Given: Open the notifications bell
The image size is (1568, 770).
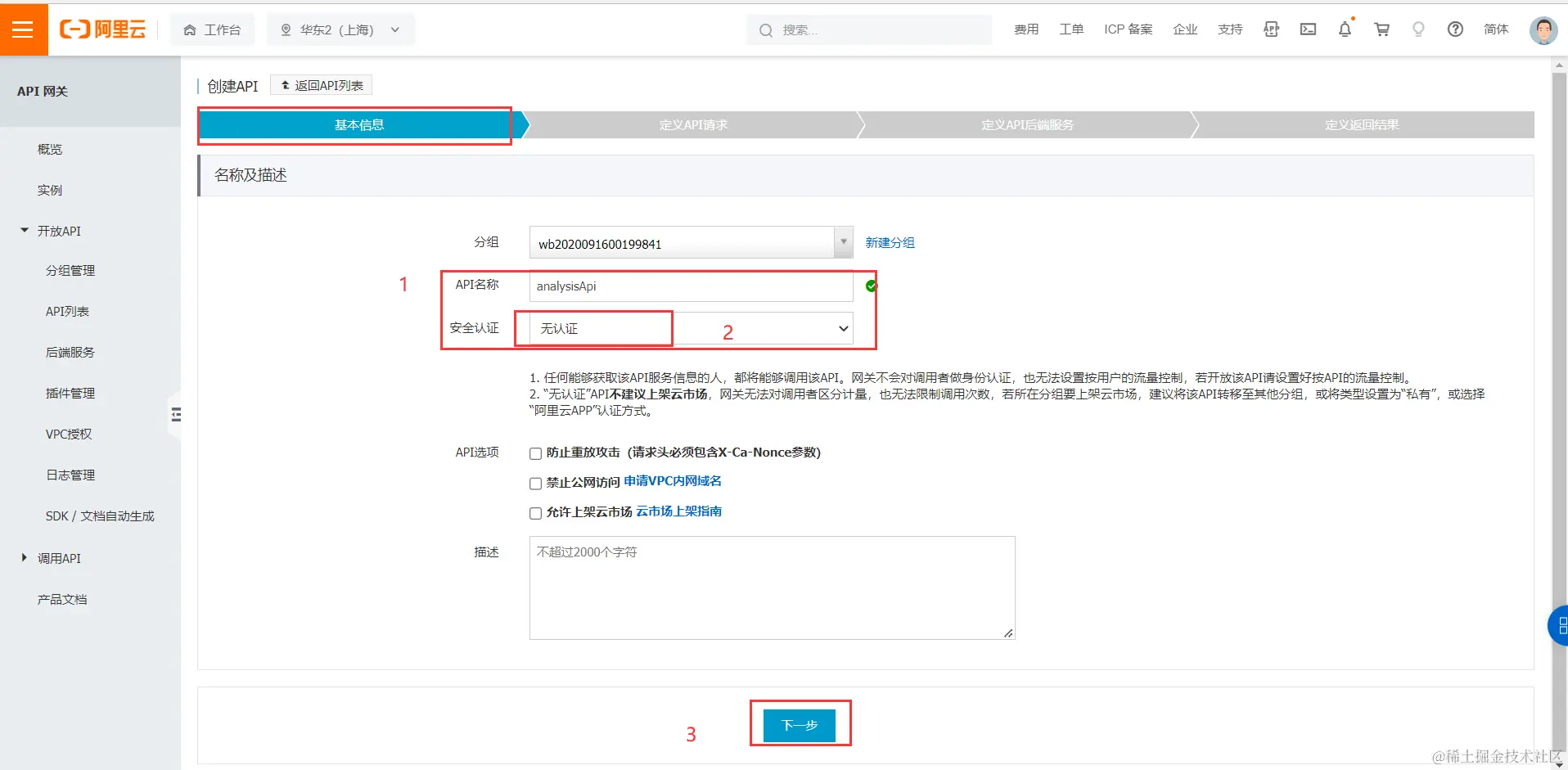Looking at the screenshot, I should [x=1345, y=29].
